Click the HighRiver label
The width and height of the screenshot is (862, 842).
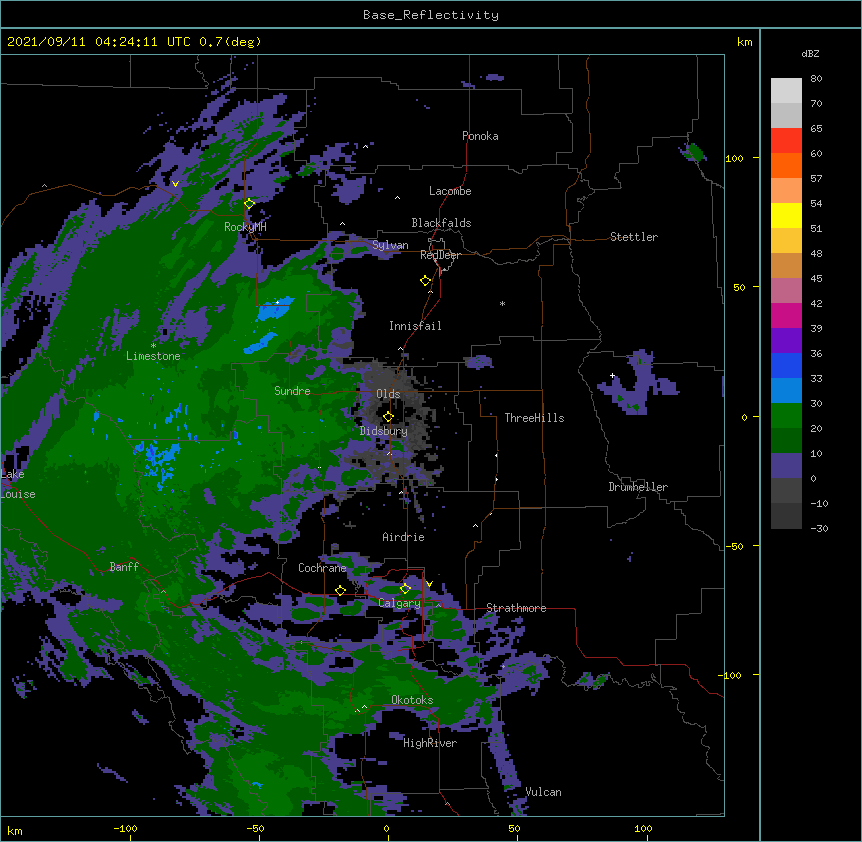(x=430, y=743)
